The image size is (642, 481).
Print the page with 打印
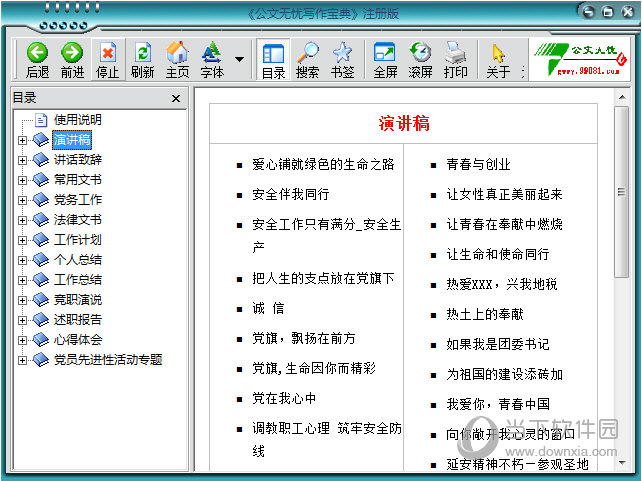pyautogui.click(x=455, y=60)
